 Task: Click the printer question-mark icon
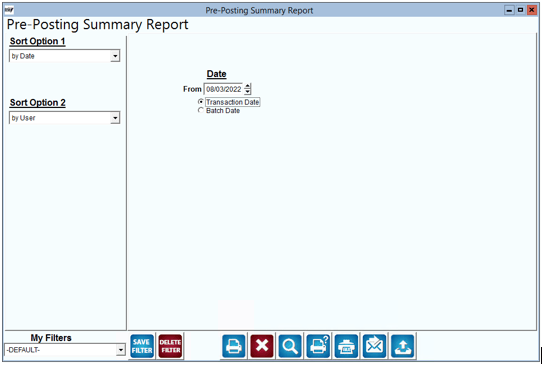pos(318,346)
